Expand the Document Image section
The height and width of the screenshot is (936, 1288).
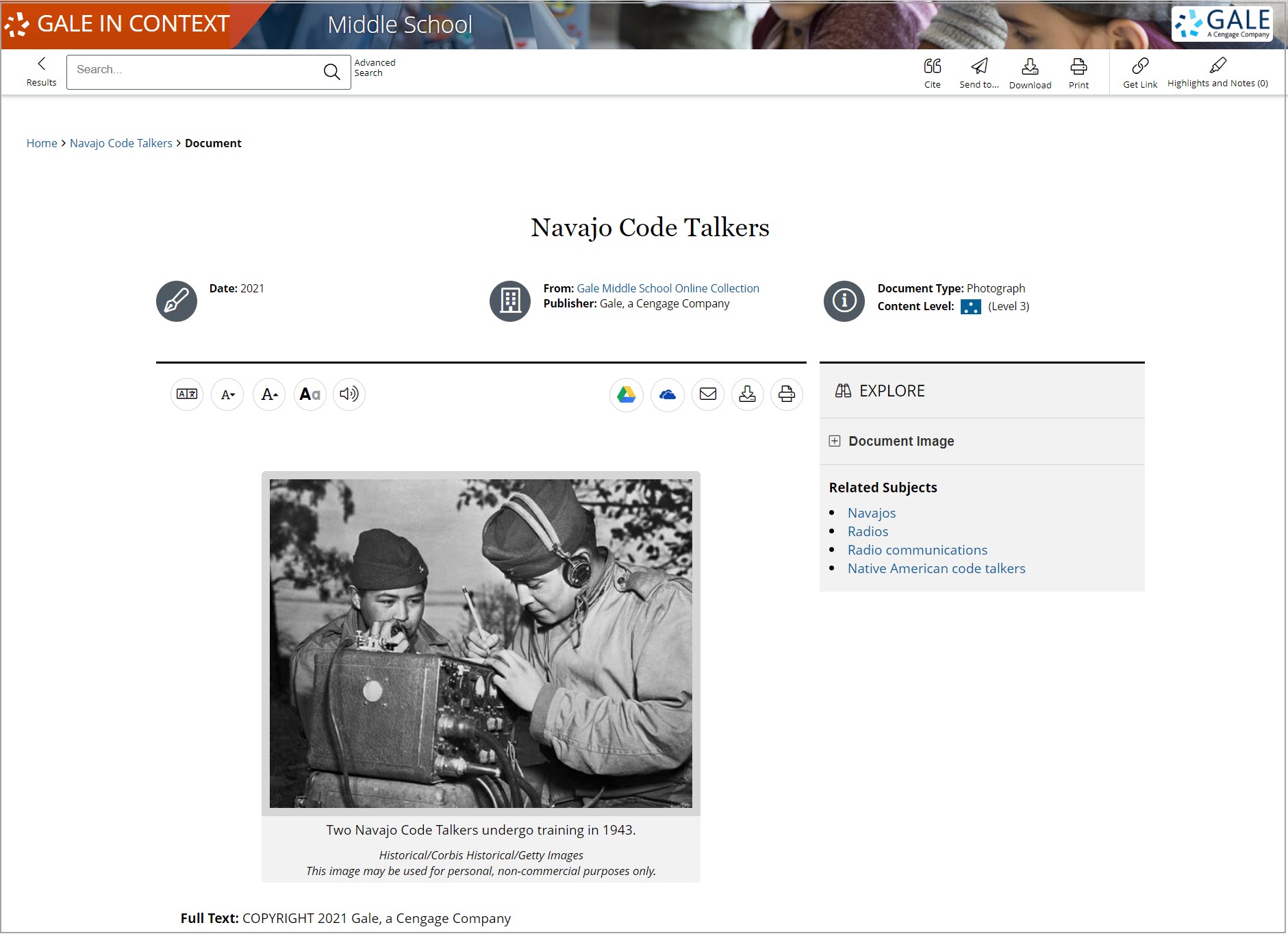[x=835, y=441]
